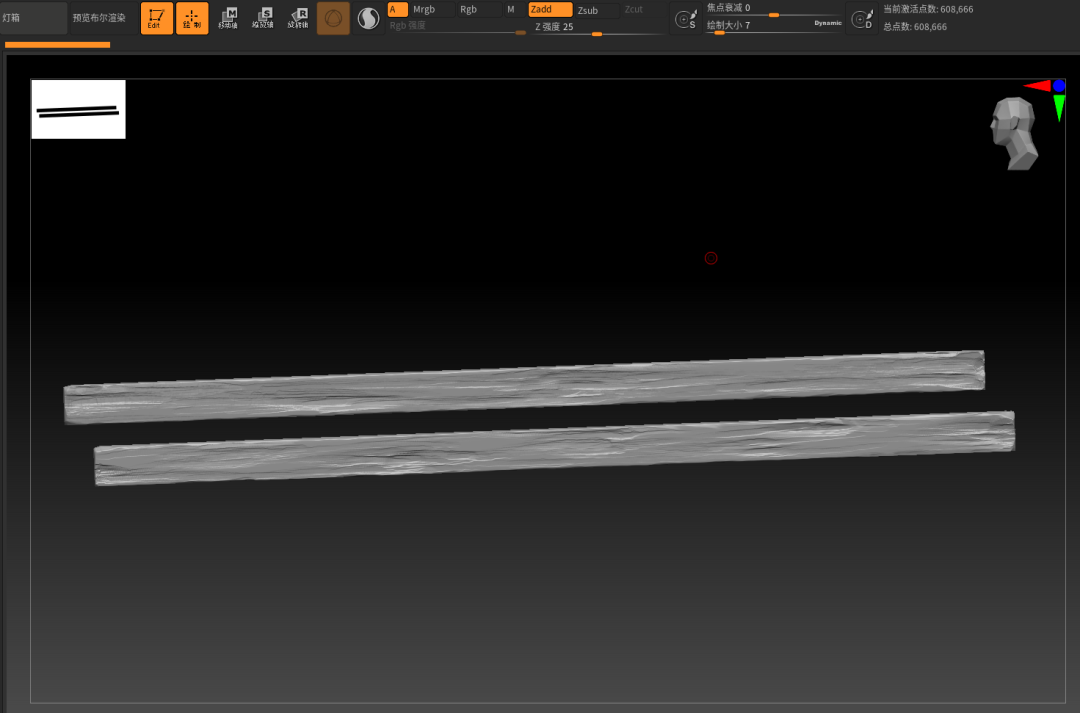Click the orange progress bar under LightBox

pos(57,45)
